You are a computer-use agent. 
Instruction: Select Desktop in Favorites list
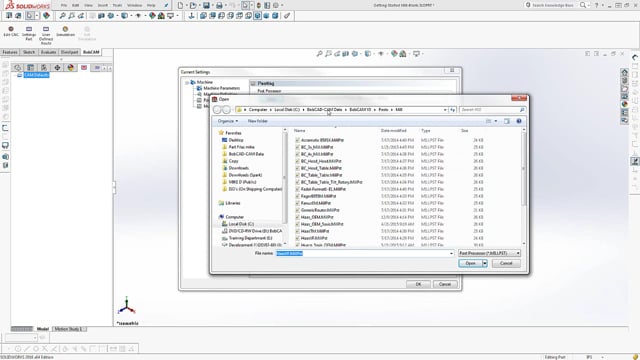point(236,140)
